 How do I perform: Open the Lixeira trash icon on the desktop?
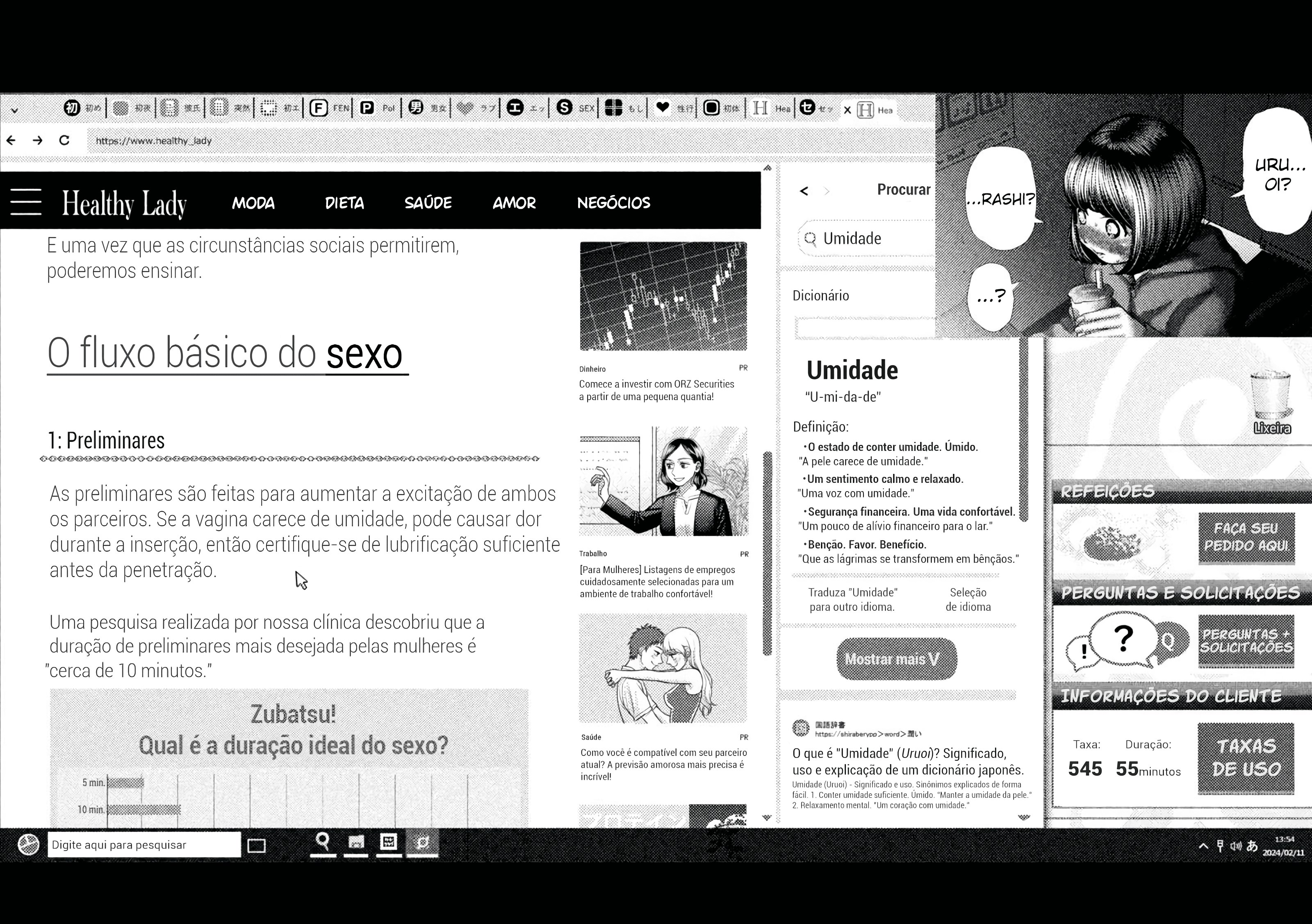point(1271,402)
